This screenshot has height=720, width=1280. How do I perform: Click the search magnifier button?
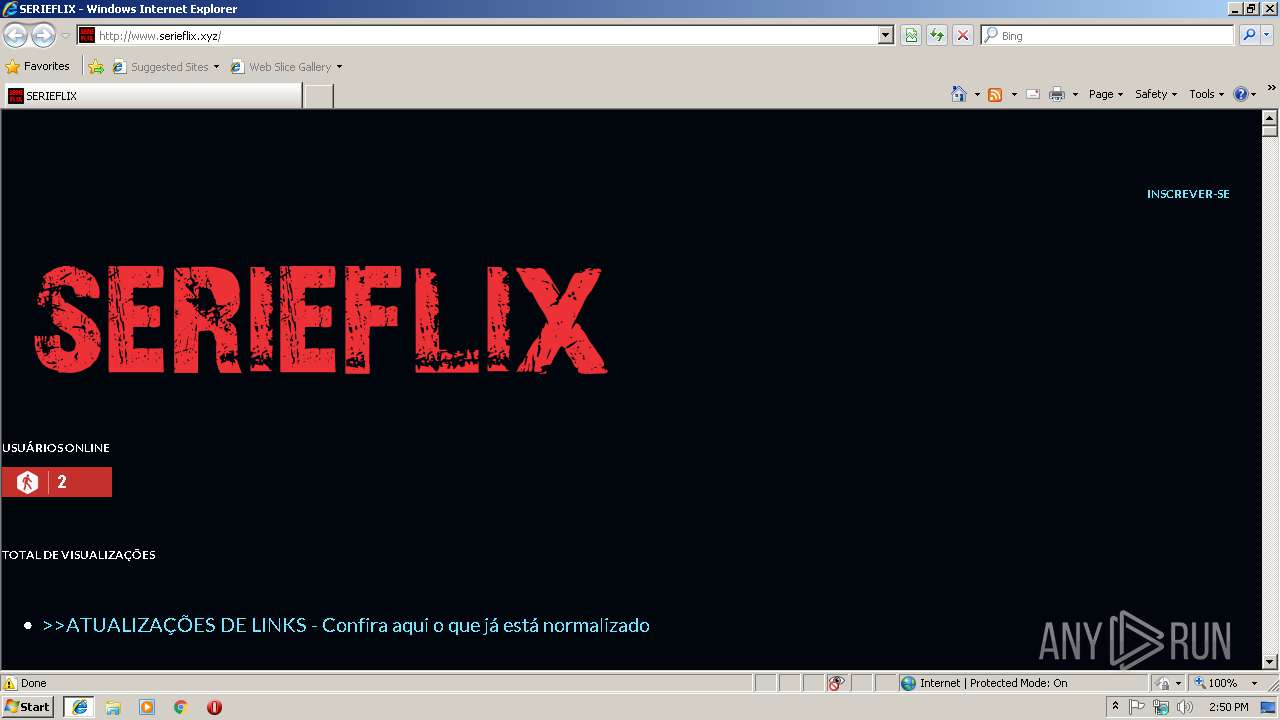click(1248, 35)
